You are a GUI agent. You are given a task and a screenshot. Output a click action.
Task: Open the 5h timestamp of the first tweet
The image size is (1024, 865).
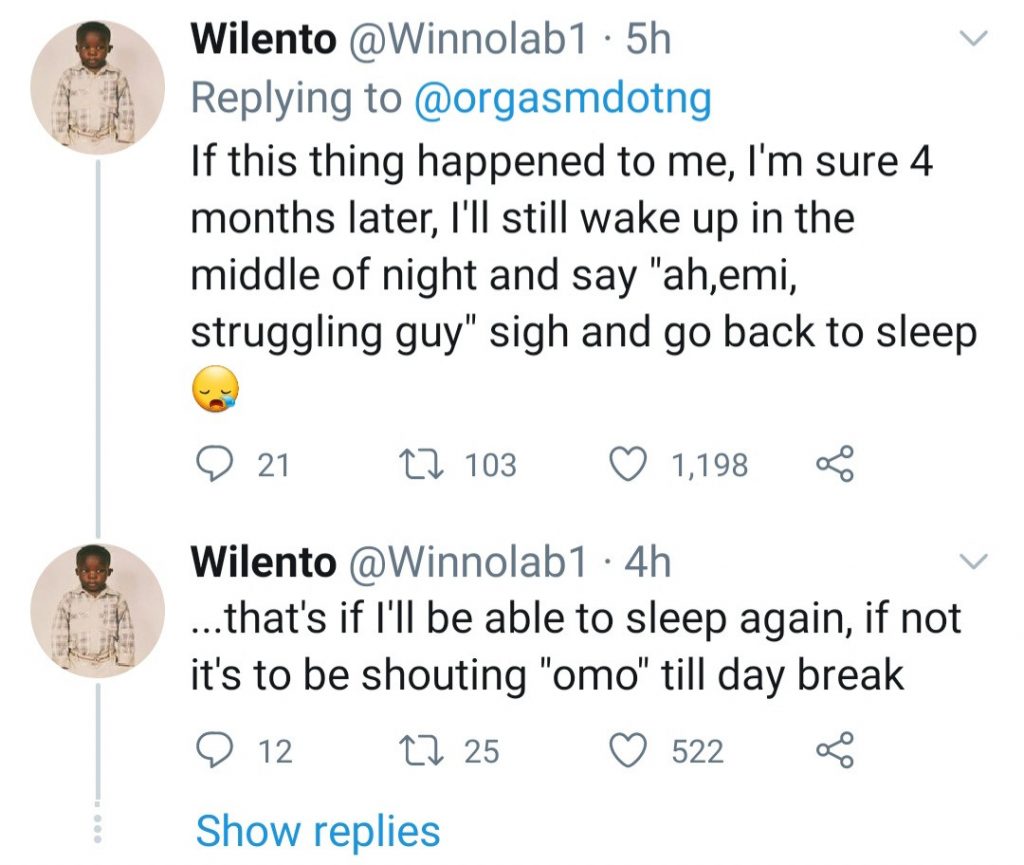coord(647,39)
